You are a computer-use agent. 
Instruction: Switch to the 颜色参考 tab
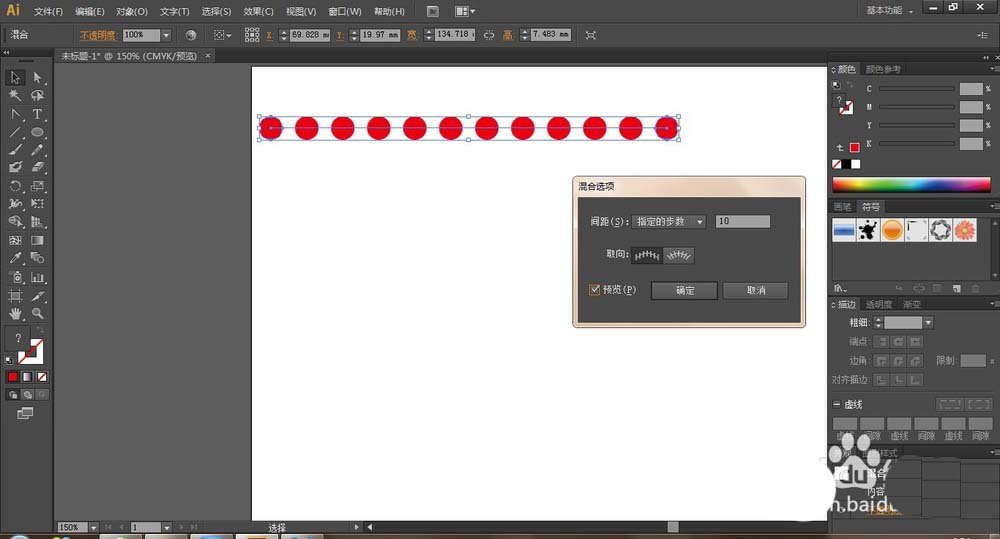[x=883, y=69]
